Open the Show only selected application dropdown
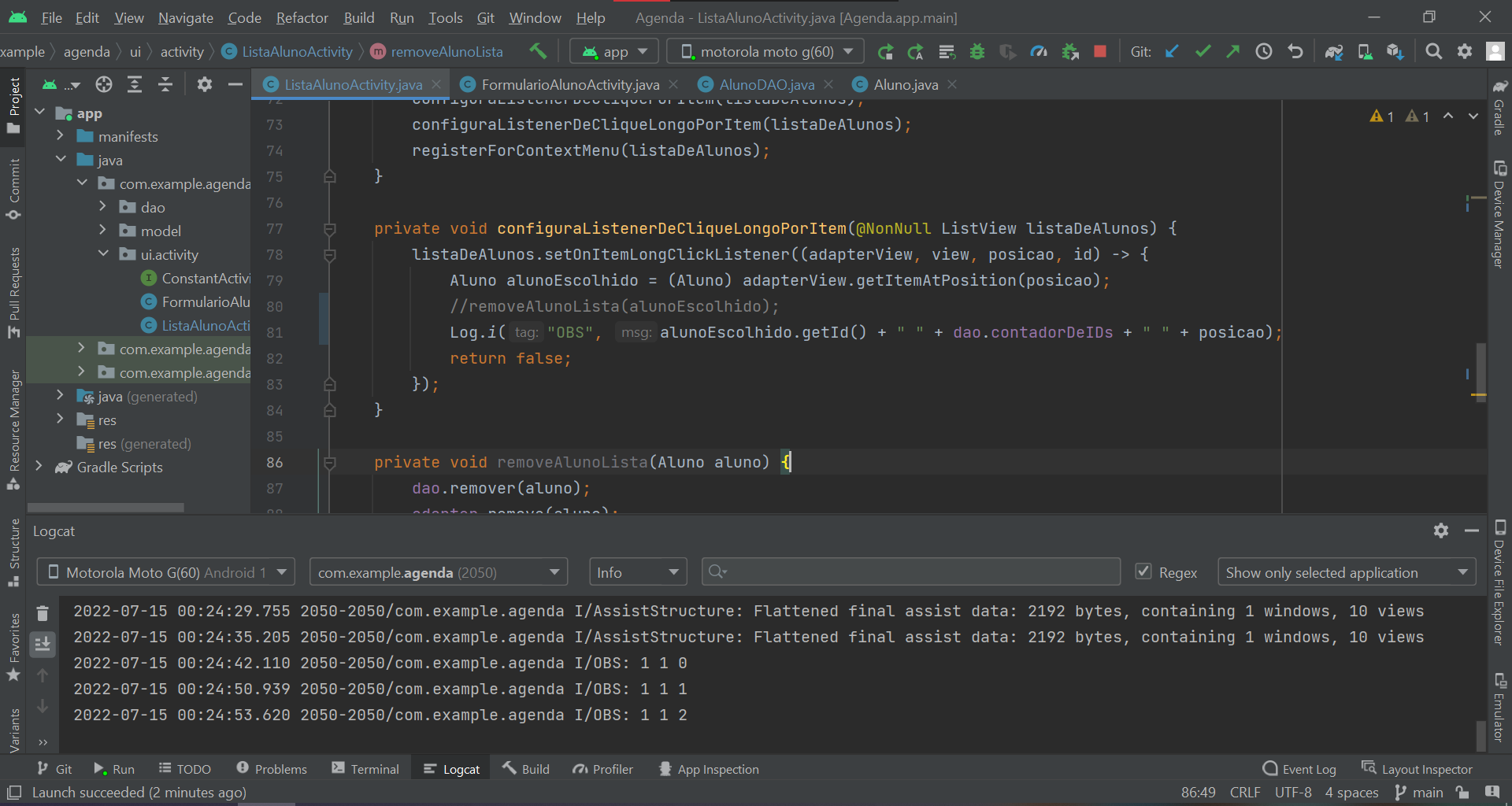The width and height of the screenshot is (1512, 806). coord(1347,572)
